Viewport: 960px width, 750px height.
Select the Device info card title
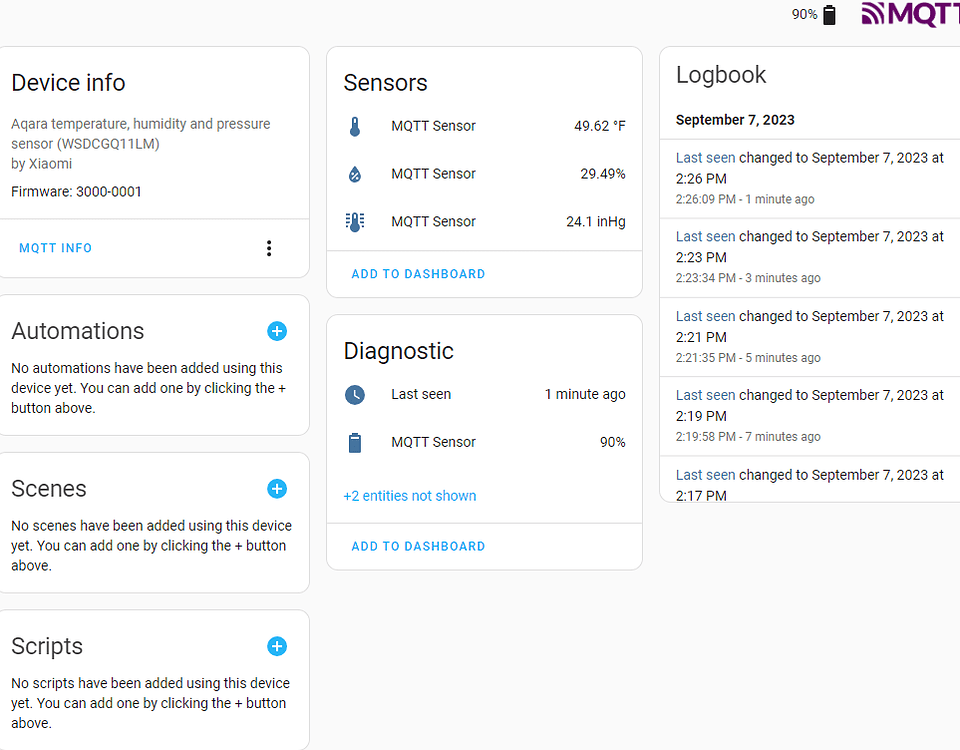(x=68, y=83)
